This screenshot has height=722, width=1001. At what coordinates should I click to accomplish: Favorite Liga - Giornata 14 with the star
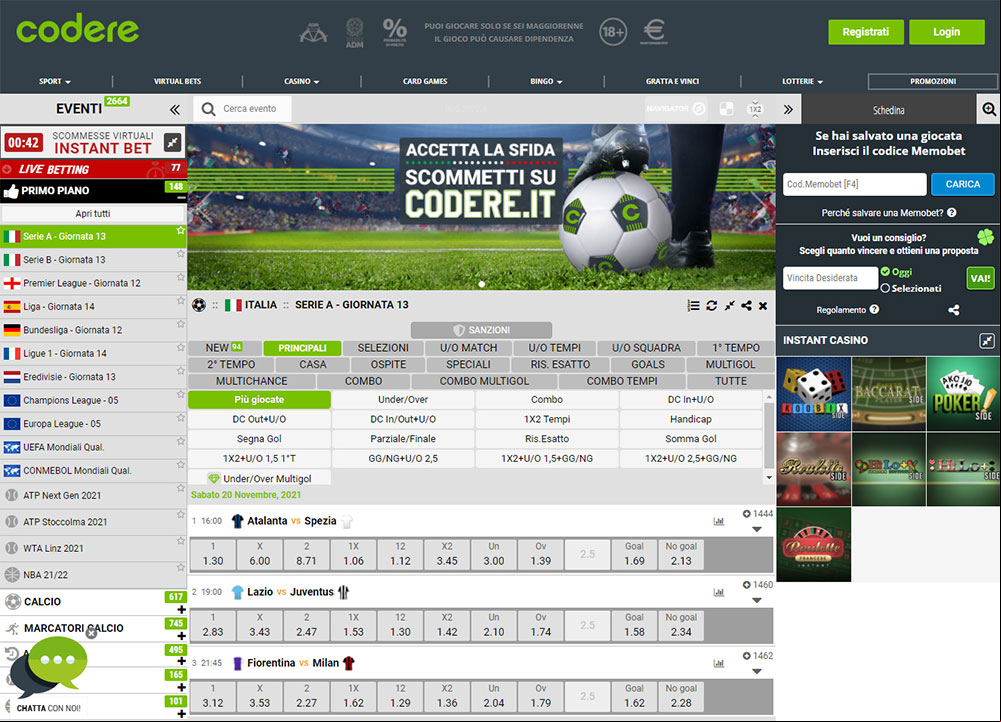click(x=181, y=301)
